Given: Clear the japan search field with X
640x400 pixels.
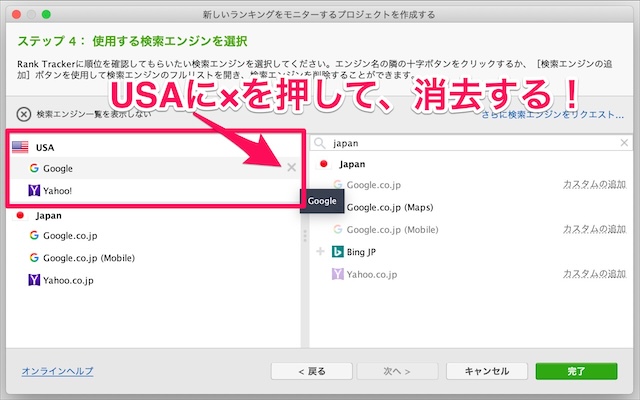Looking at the screenshot, I should (624, 143).
